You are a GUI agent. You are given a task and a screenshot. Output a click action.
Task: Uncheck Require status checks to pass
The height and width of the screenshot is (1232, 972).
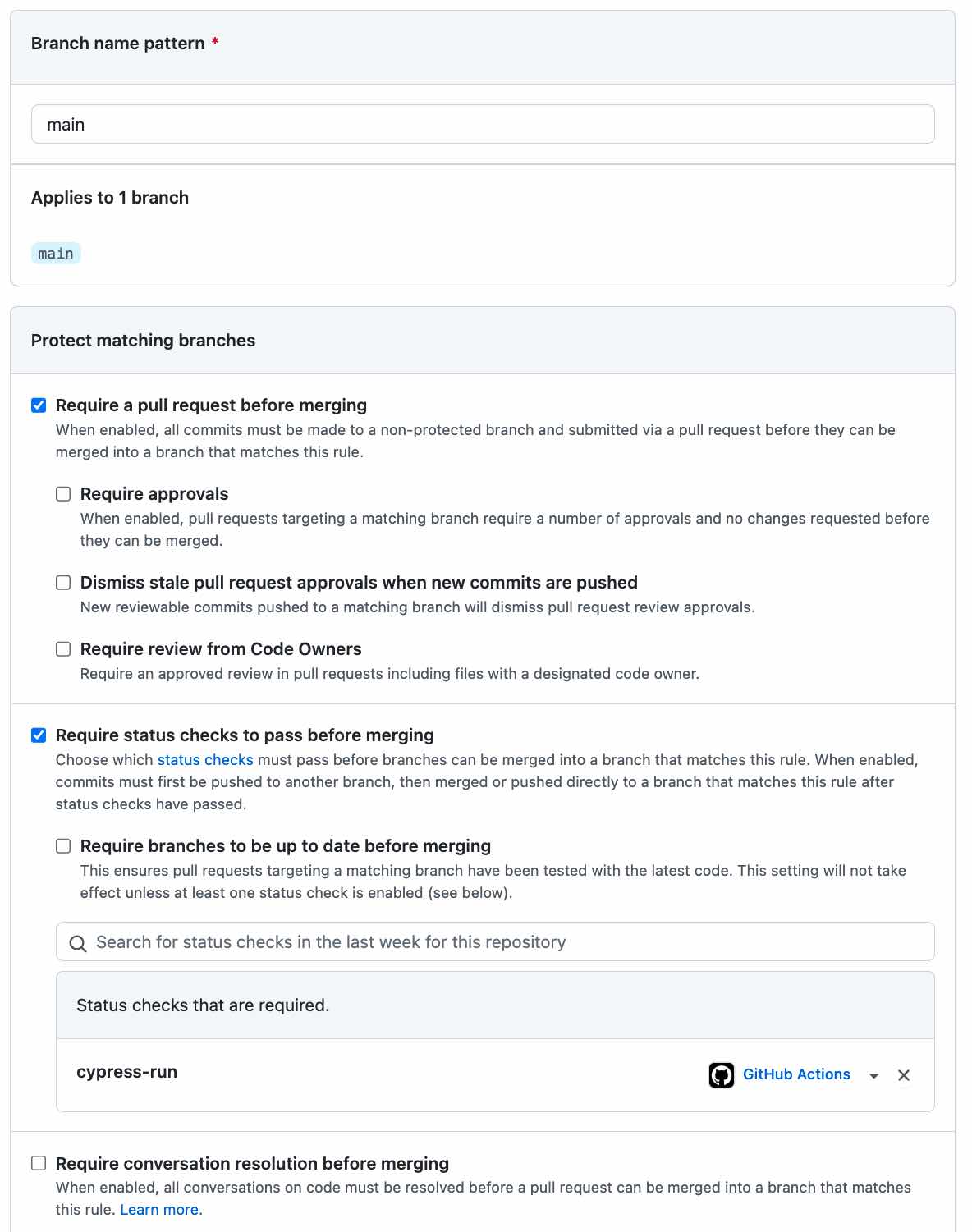(39, 735)
